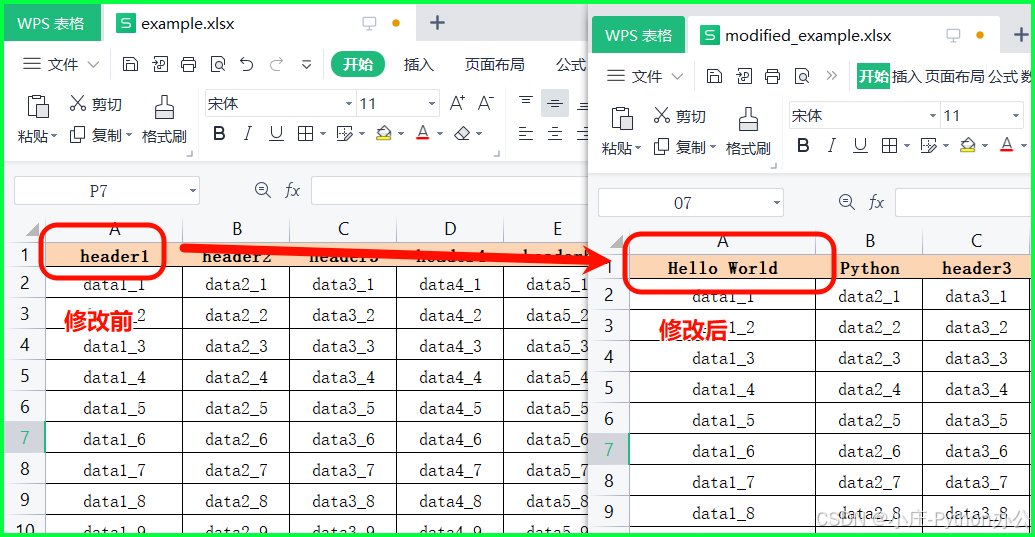This screenshot has height=537, width=1035.
Task: Open Copy (复制) dropdown in example.xlsx
Action: point(129,135)
